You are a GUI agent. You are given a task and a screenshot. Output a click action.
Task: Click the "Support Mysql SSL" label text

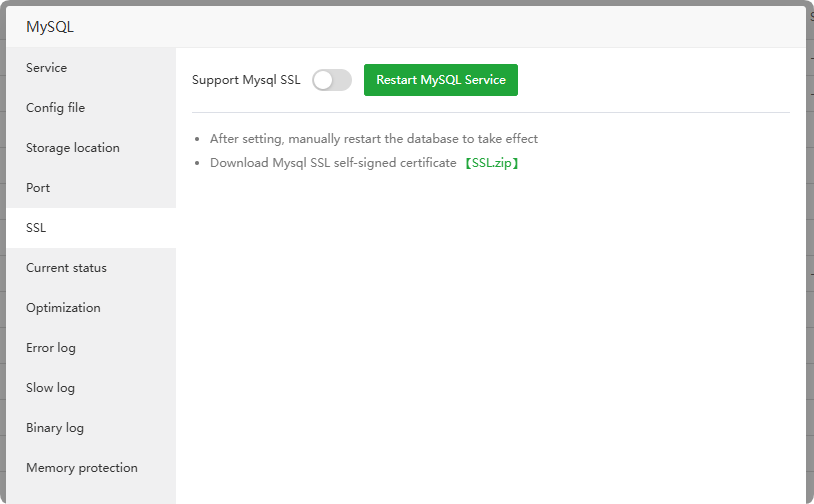[246, 80]
